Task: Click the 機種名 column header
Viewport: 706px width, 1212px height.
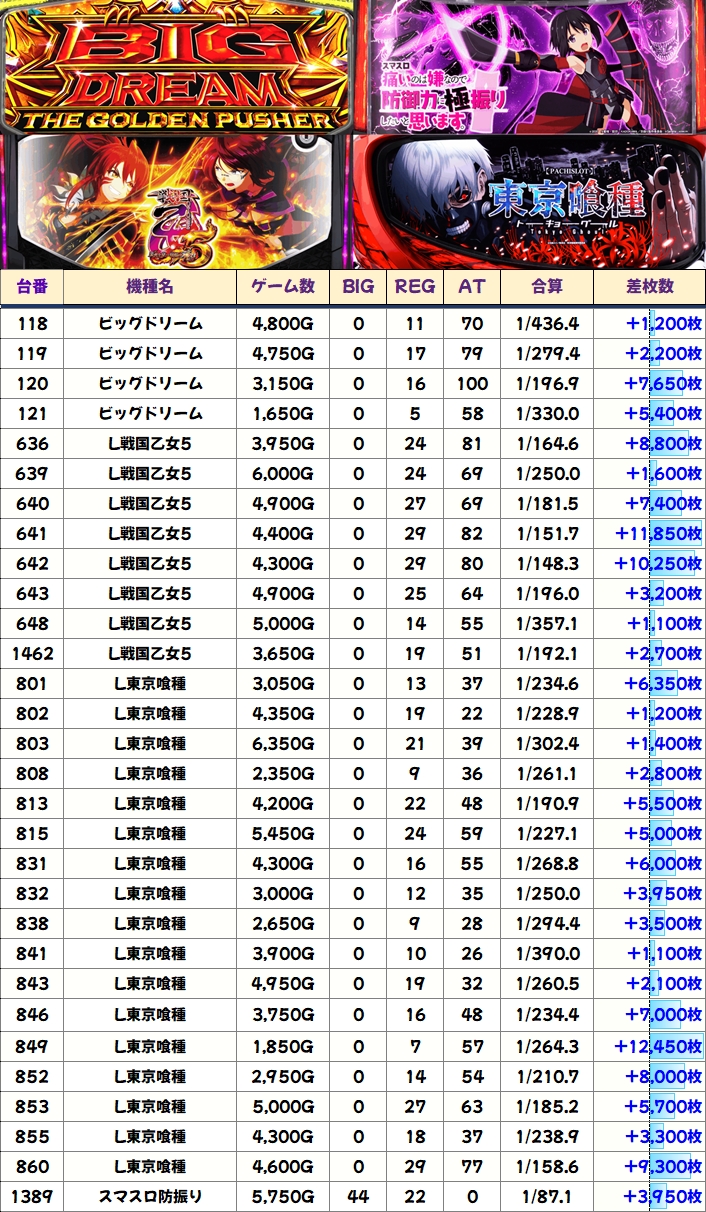Action: 150,287
